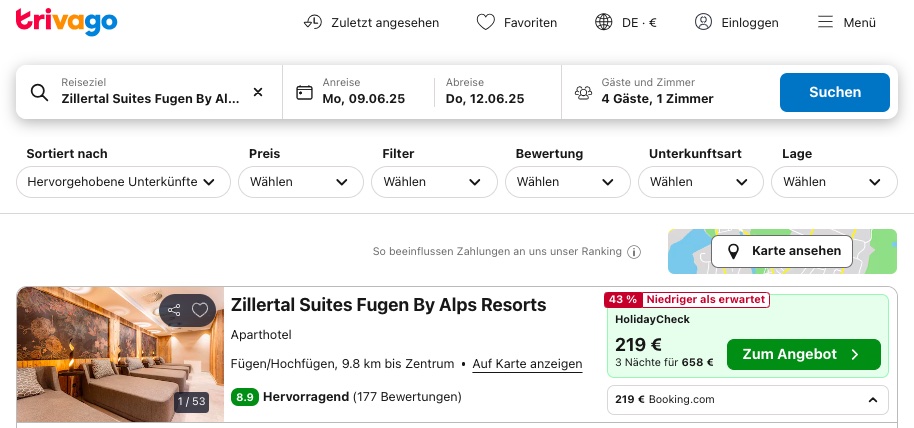Image resolution: width=914 pixels, height=428 pixels.
Task: Open Sortiert nach dropdown
Action: click(x=123, y=182)
